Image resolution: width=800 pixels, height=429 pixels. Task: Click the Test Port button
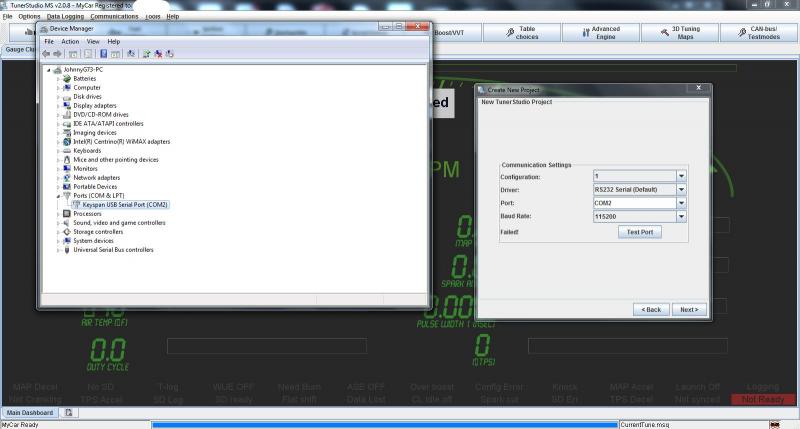(640, 232)
